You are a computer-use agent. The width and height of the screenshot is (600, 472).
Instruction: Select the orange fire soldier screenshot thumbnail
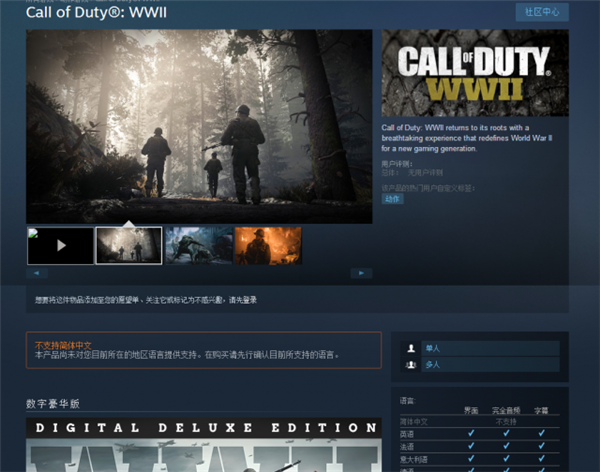click(268, 245)
